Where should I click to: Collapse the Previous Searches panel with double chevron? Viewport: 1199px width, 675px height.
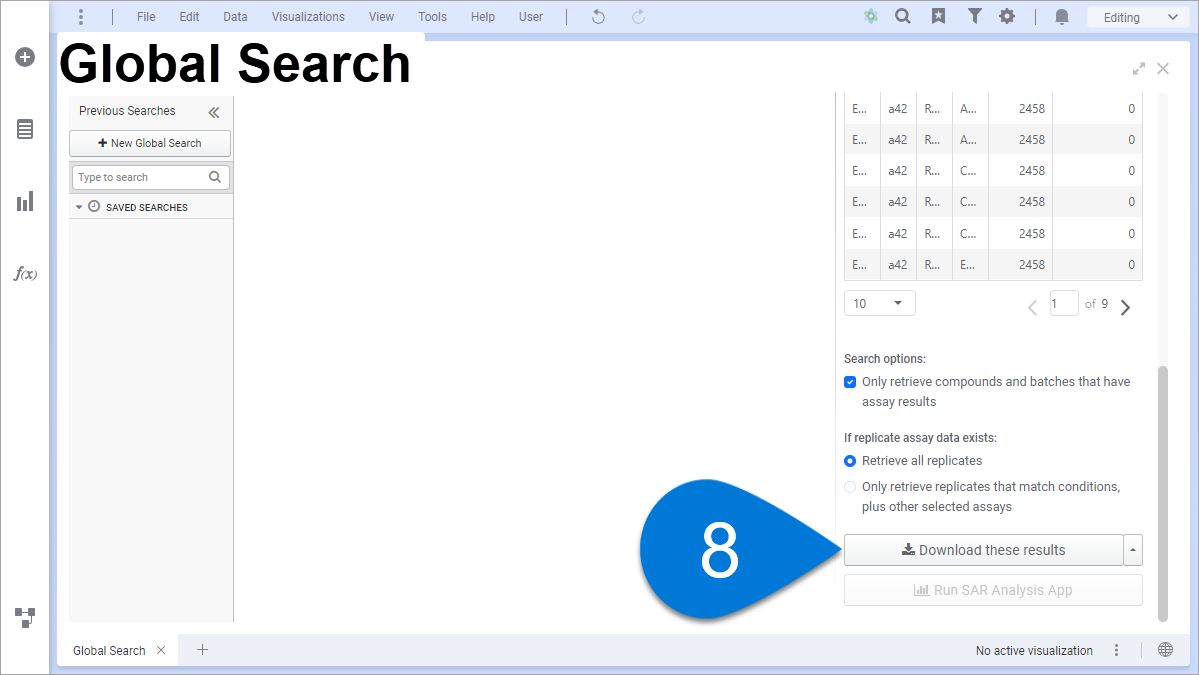(x=214, y=112)
